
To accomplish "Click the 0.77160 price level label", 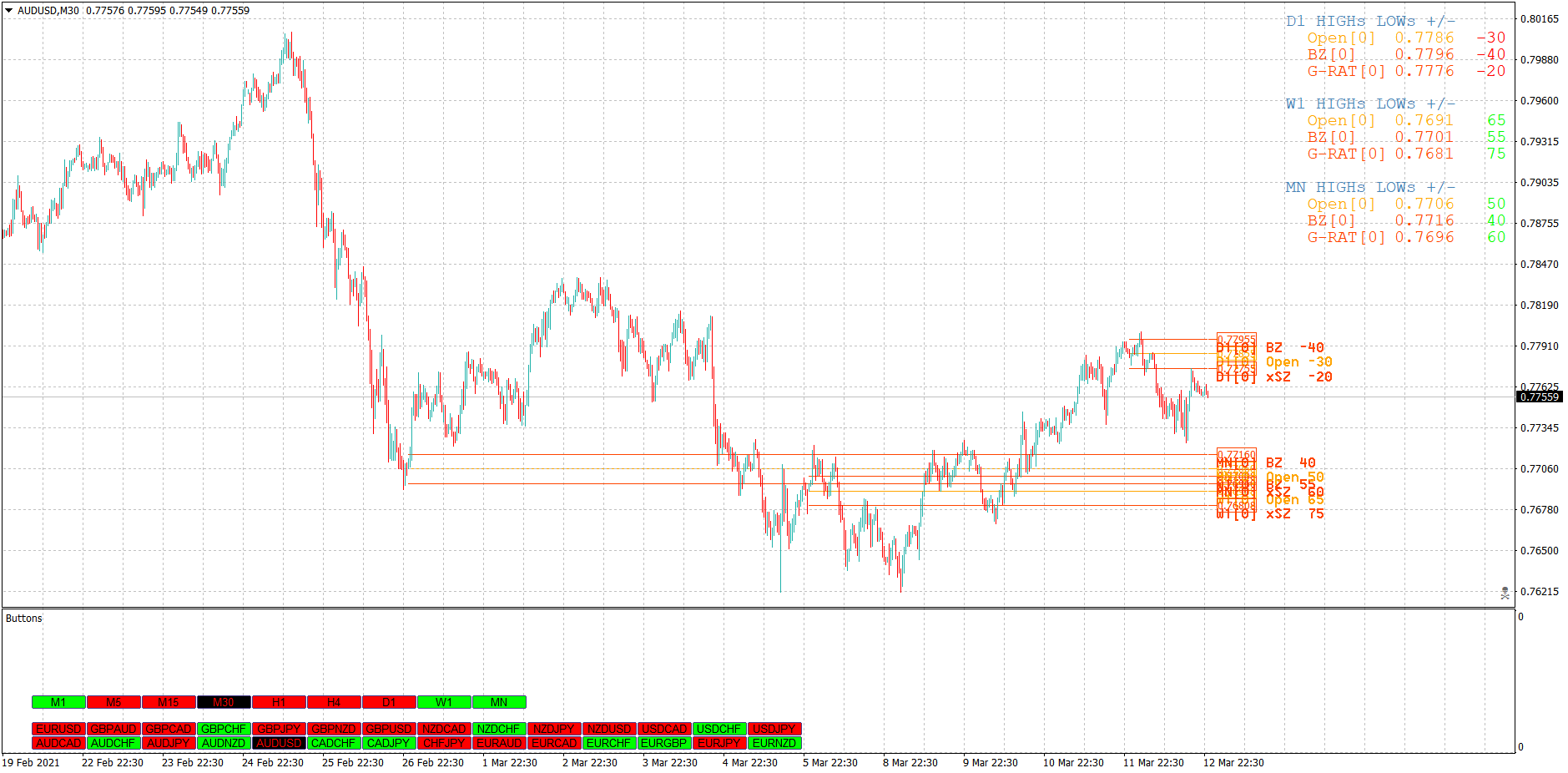I will click(x=1237, y=454).
